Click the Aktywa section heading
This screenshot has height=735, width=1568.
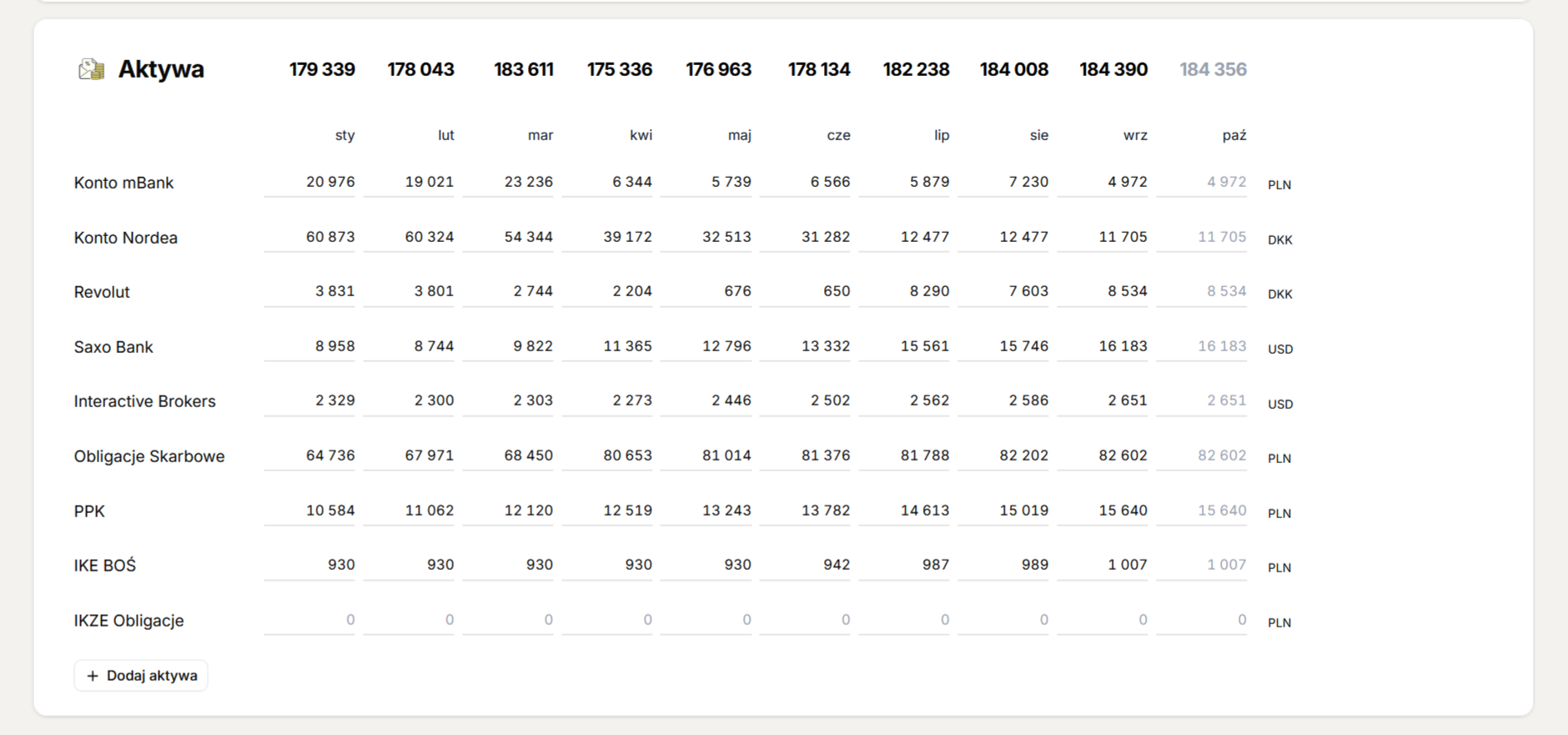click(161, 69)
